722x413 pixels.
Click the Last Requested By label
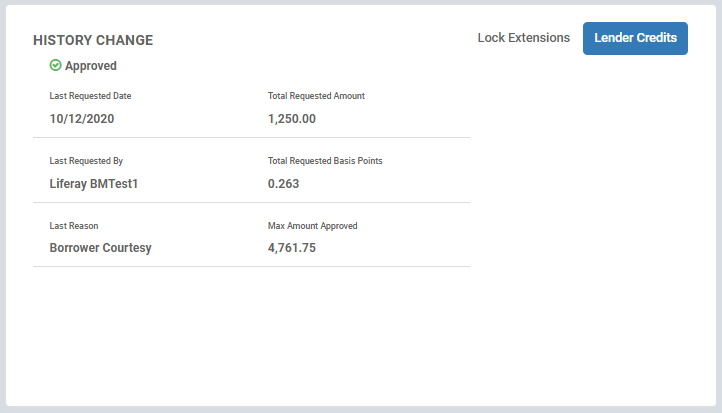(x=86, y=161)
